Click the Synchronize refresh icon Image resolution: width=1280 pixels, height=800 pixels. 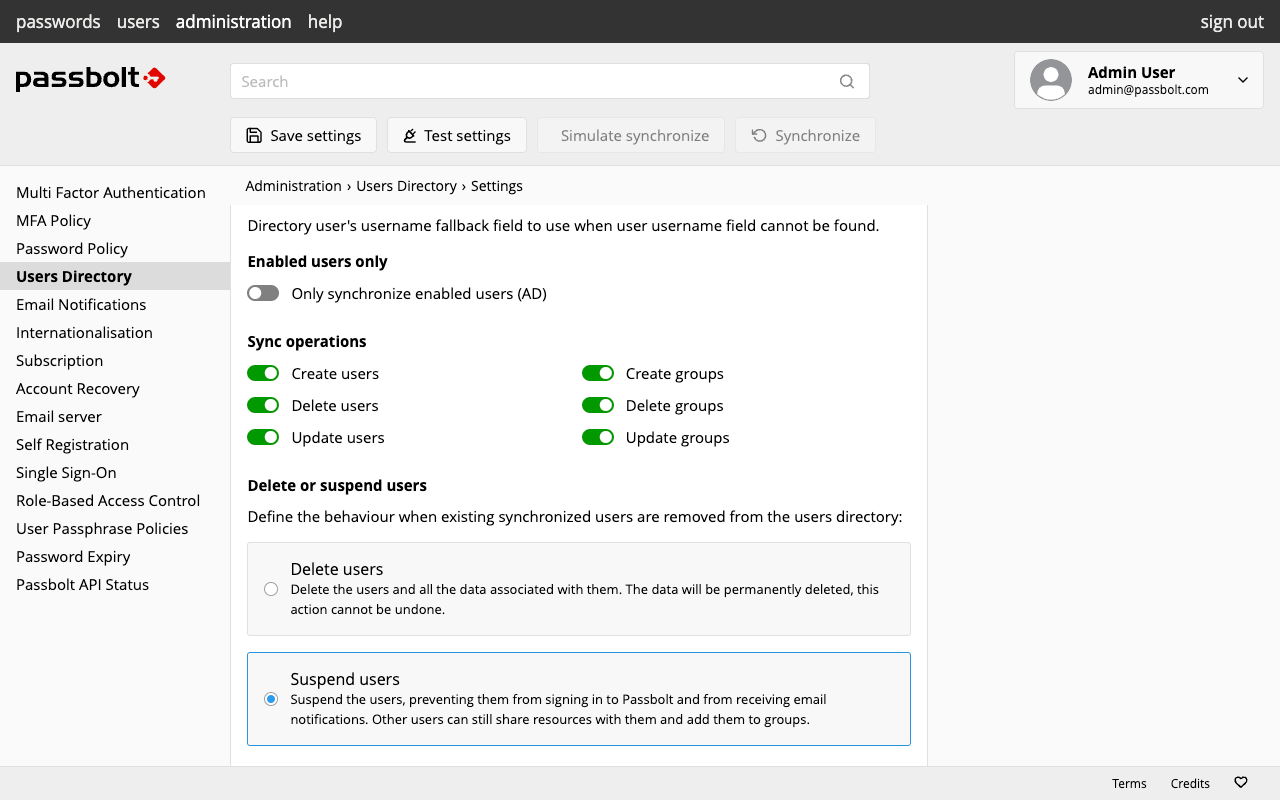point(759,136)
